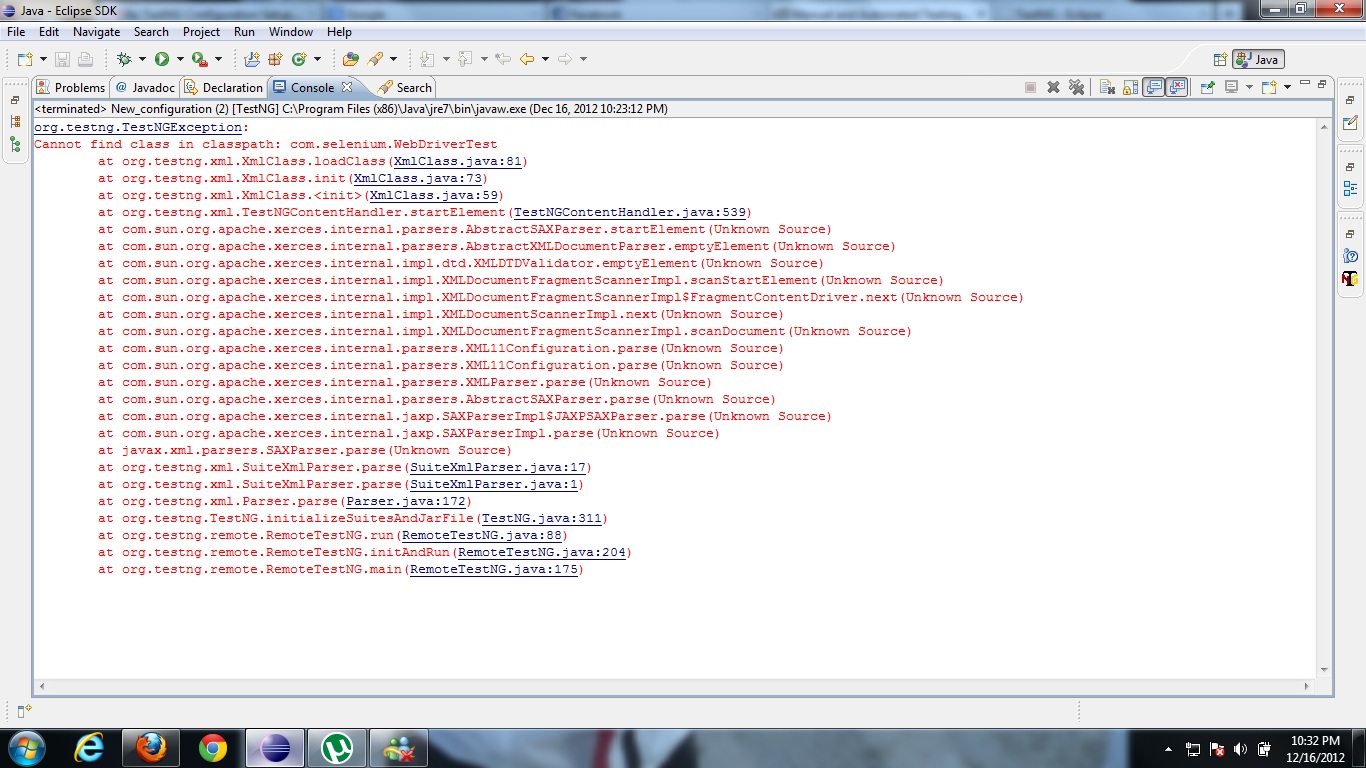
Task: Click the right-trim Outline fast view icon
Action: pyautogui.click(x=1350, y=189)
